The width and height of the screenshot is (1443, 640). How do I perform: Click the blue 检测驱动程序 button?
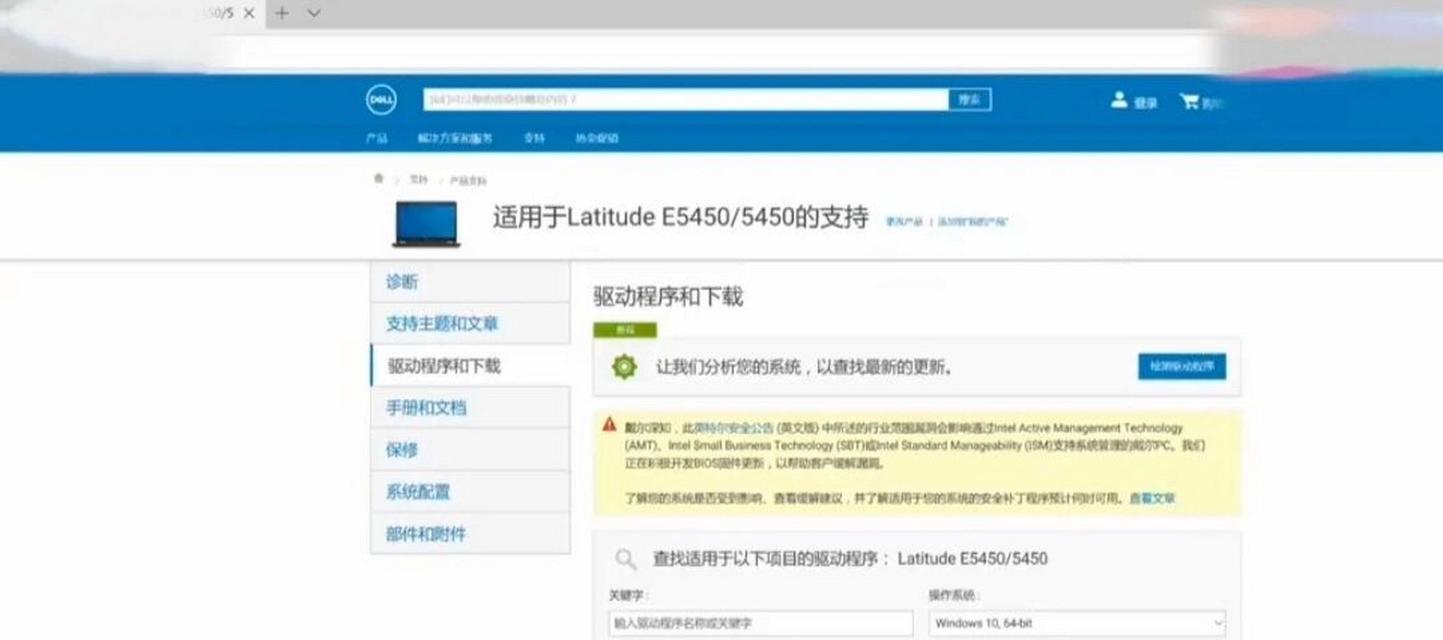[x=1182, y=367]
